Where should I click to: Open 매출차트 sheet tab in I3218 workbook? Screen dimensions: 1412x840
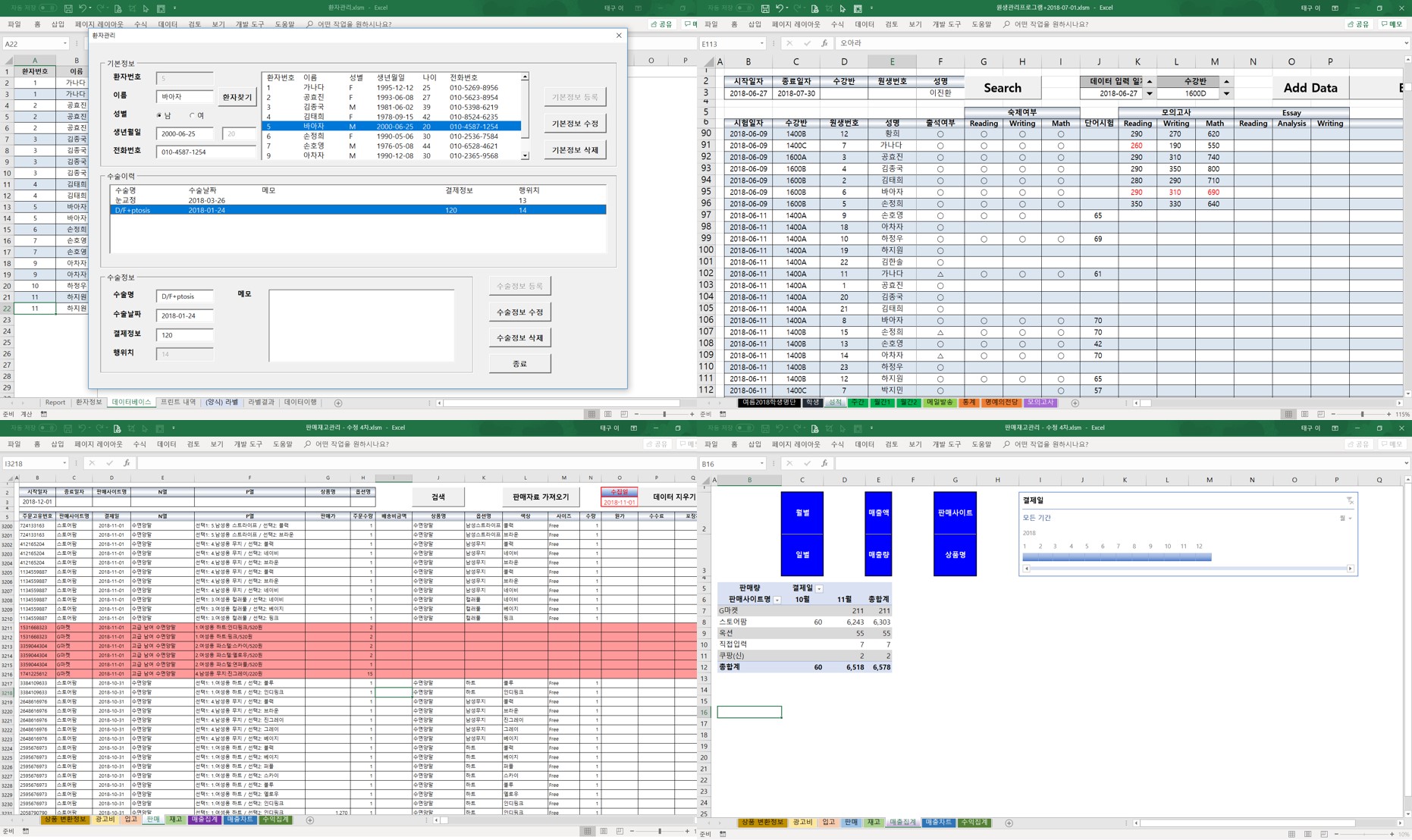(240, 820)
